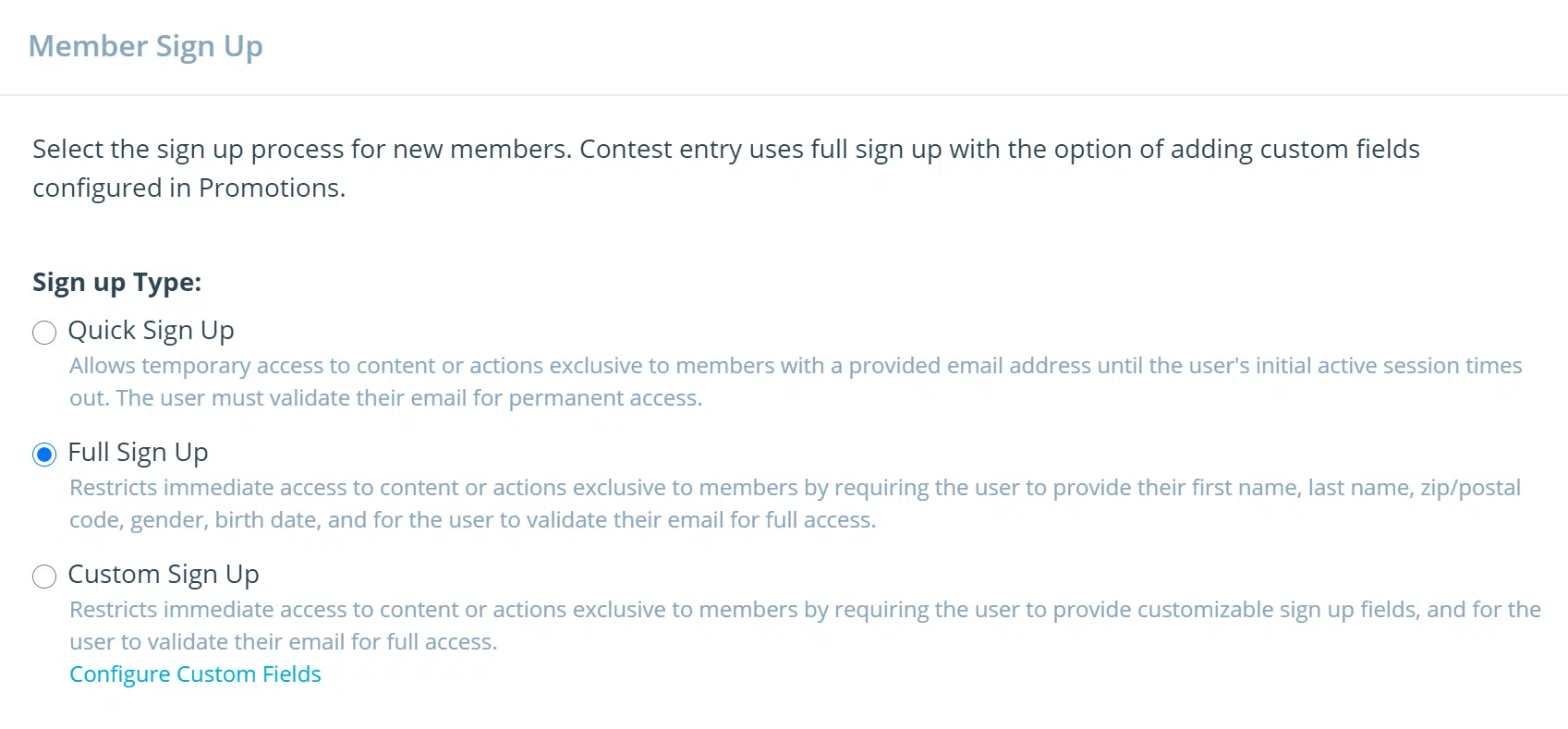This screenshot has width=1568, height=729.
Task: Click the Quick Sign Up label text
Action: [151, 331]
